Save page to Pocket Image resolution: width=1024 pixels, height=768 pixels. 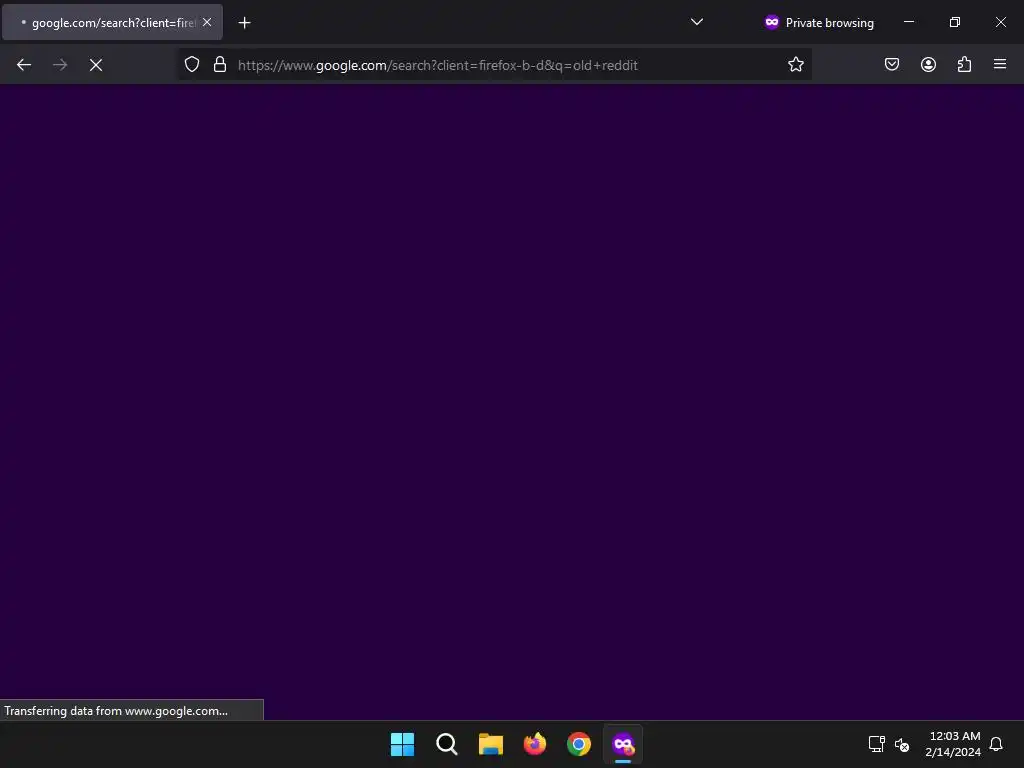[892, 65]
